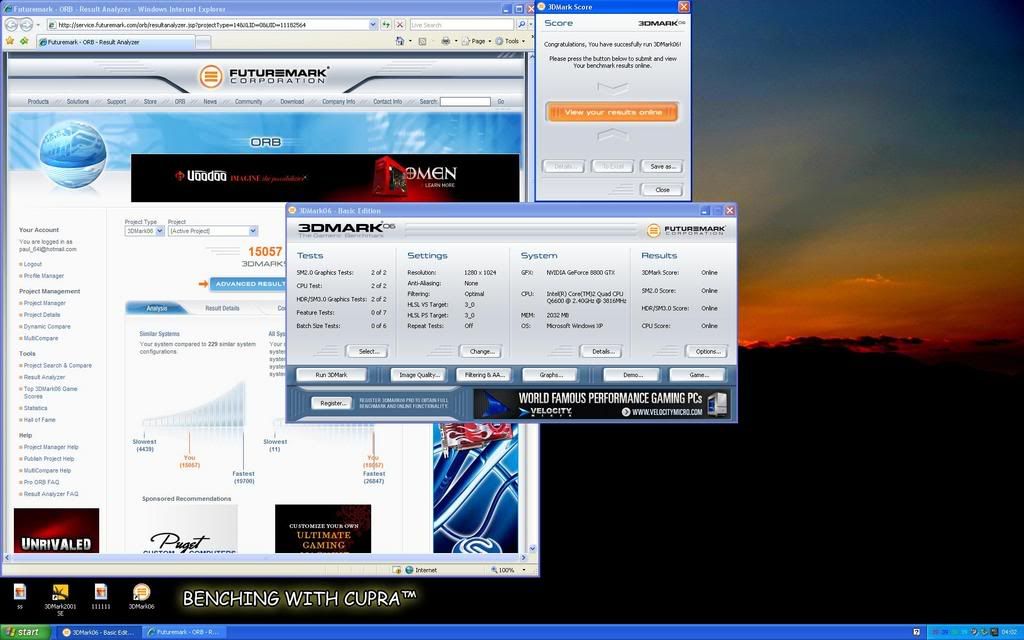
Task: Click in the address bar URL field
Action: pyautogui.click(x=209, y=25)
